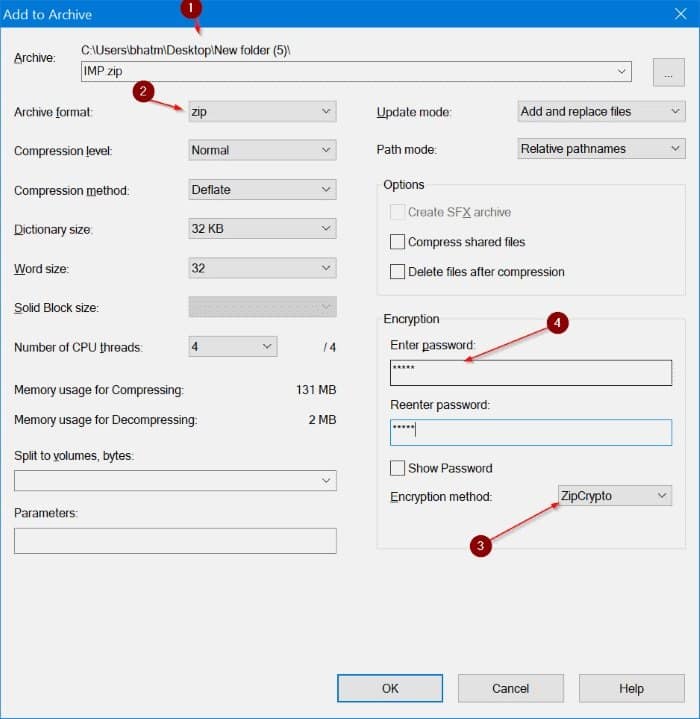Click the Encryption group label
700x719 pixels.
click(411, 319)
